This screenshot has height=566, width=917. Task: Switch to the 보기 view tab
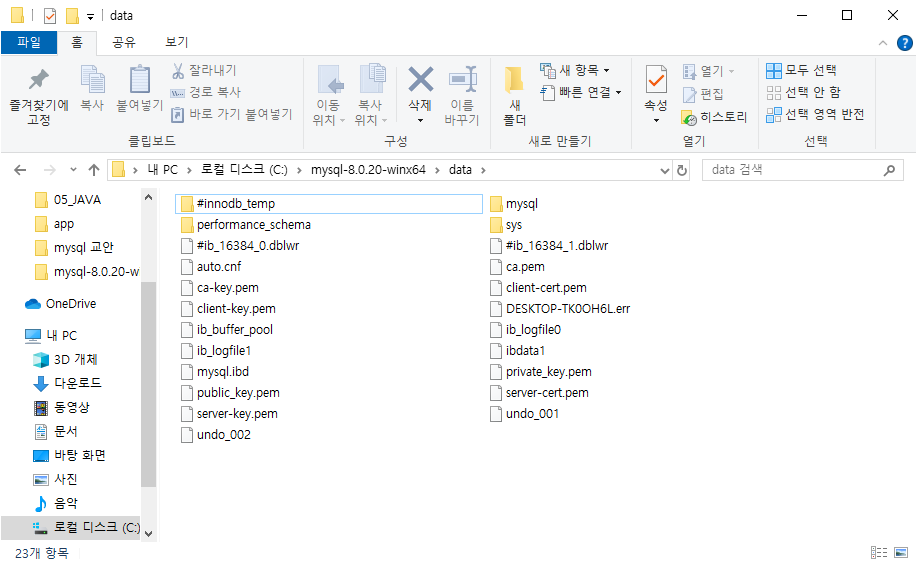point(177,42)
